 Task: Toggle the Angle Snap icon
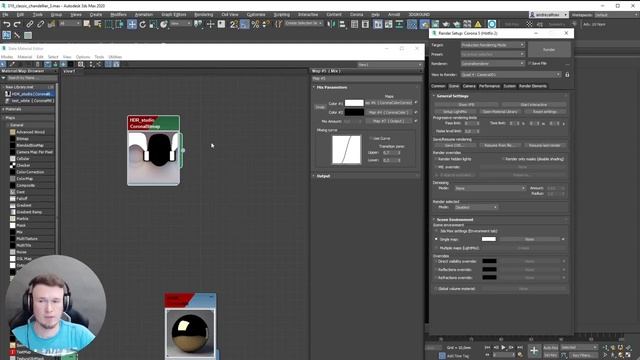pos(244,24)
